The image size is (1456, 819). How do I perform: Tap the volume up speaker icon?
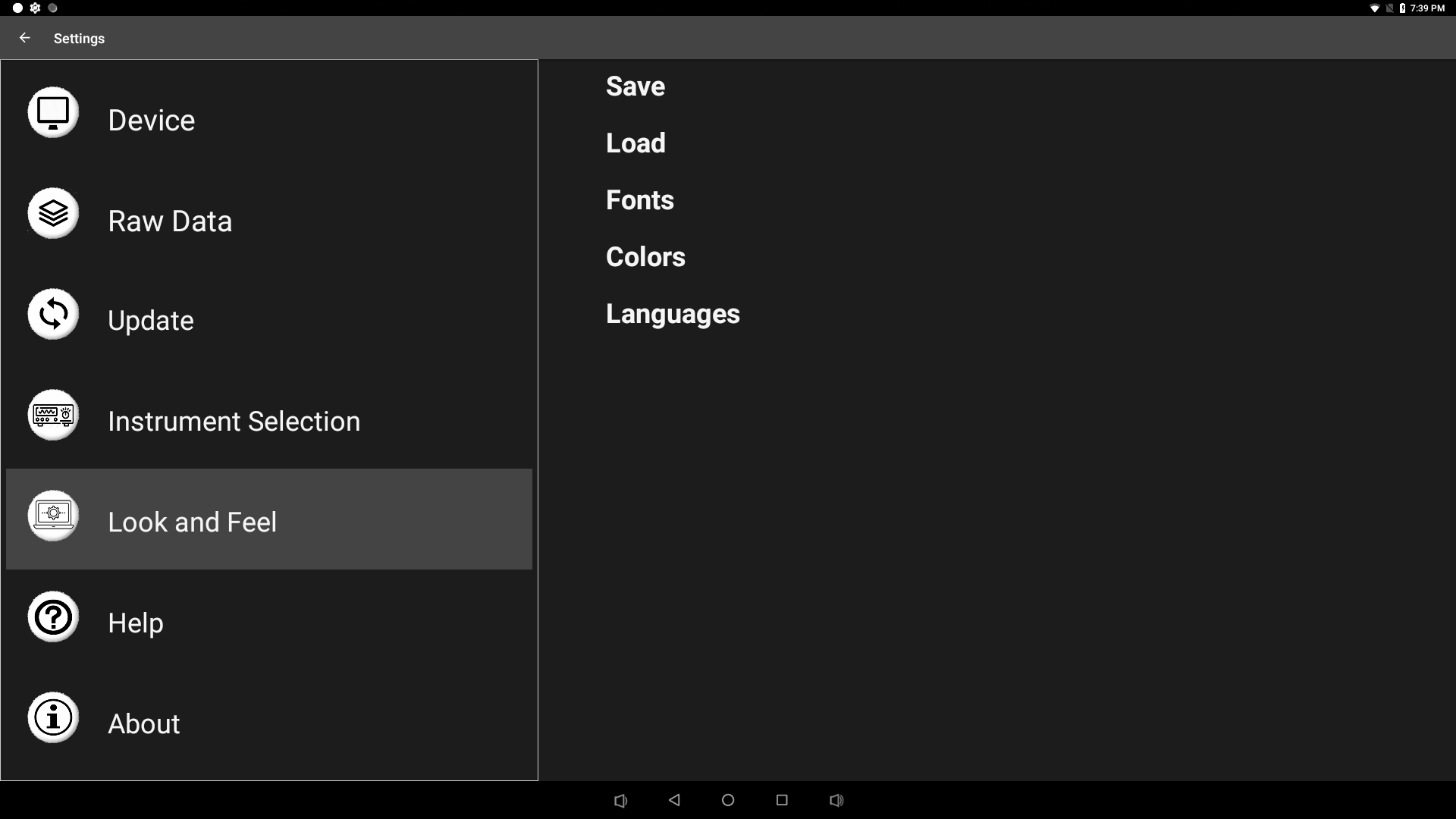coord(836,800)
